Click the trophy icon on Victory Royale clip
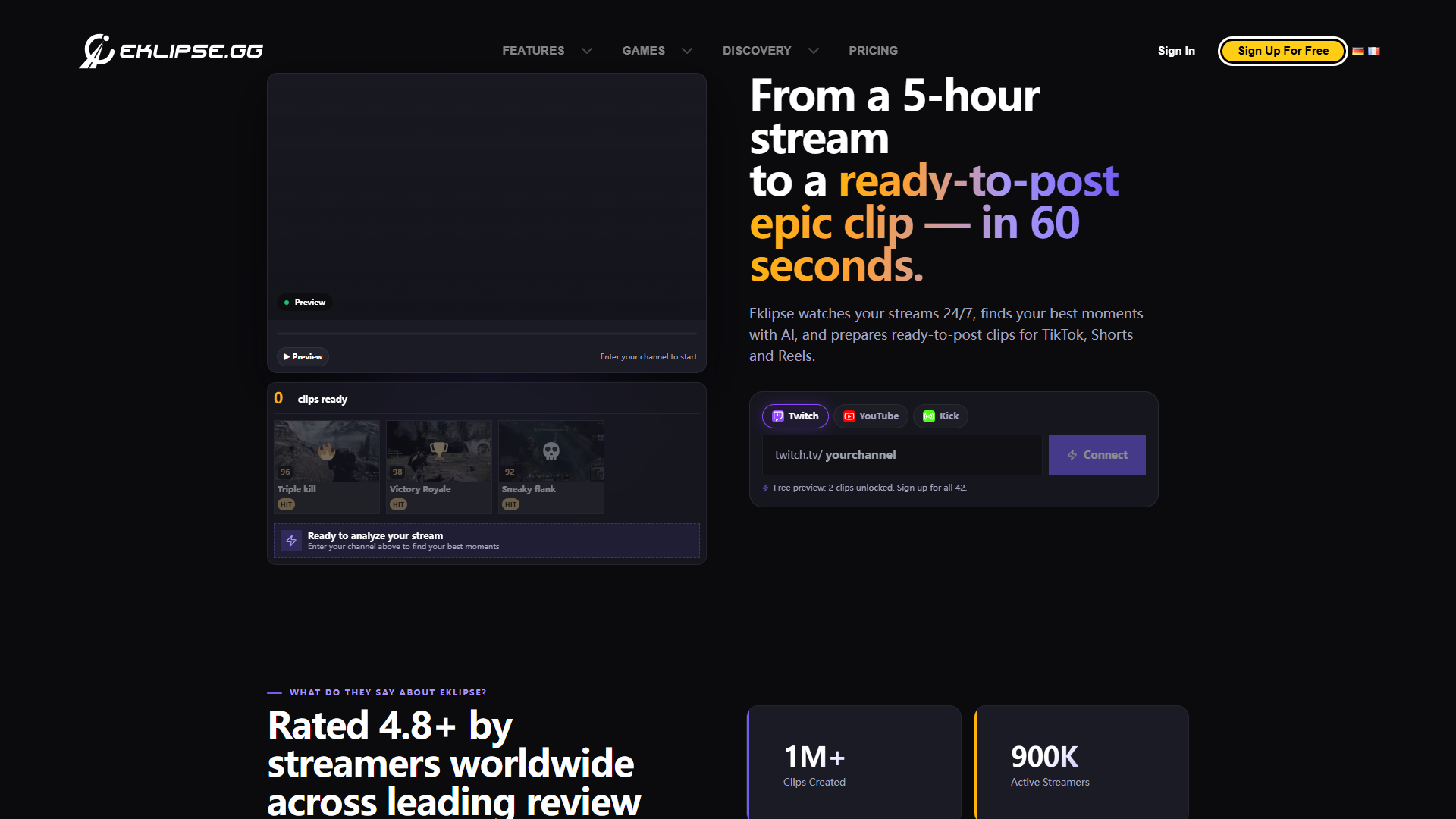1456x819 pixels. tap(438, 450)
